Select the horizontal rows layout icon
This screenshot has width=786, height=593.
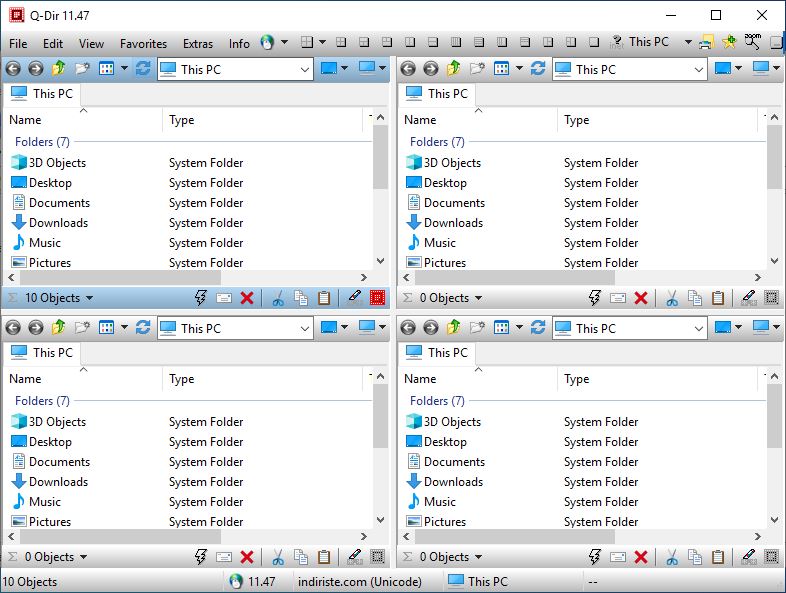tap(479, 42)
